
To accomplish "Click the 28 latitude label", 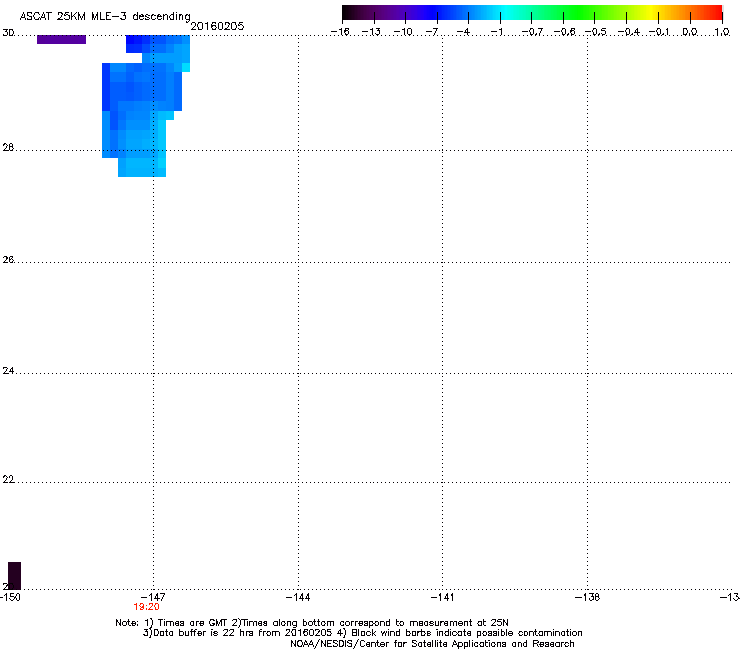I will 8,147.
